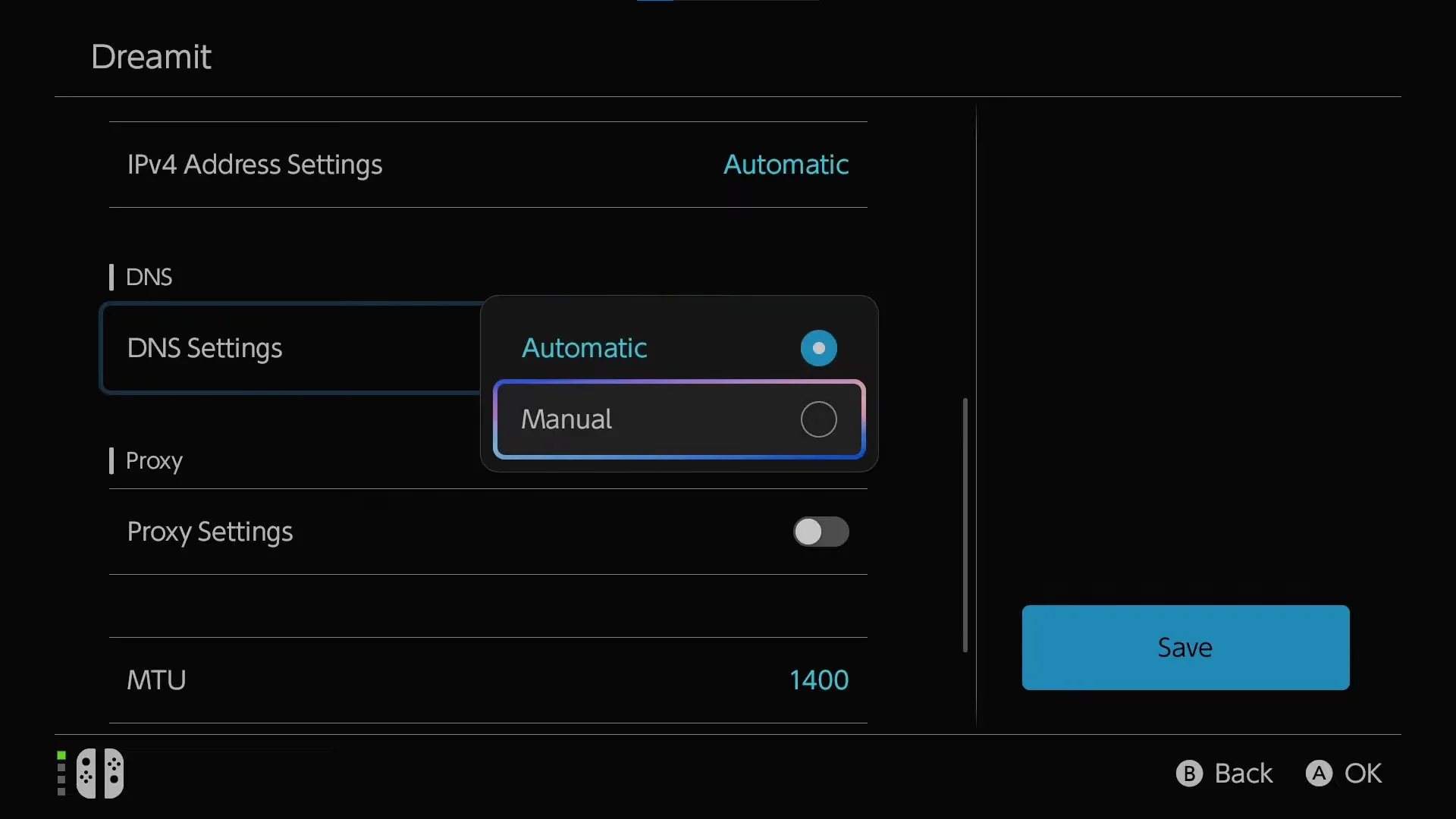Click the B Back button icon
The image size is (1456, 819).
point(1189,773)
